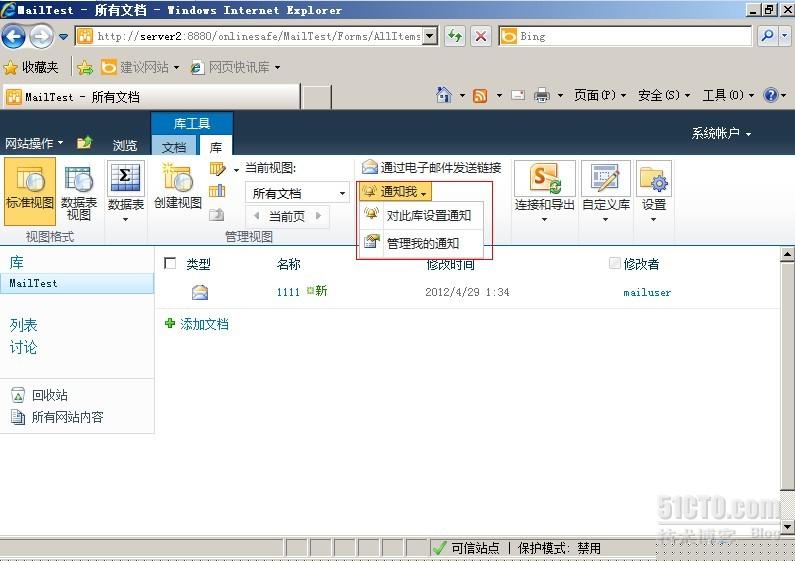Open the 网站操作 site actions menu
795x561 pixels.
pos(34,143)
